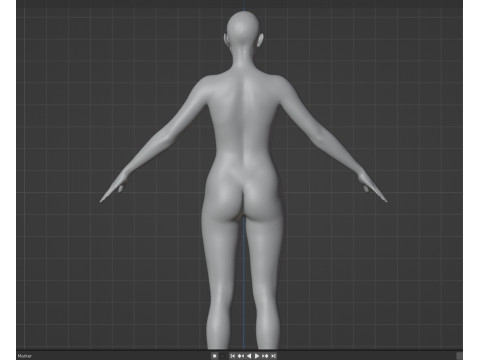
Task: Jump to the previous keyframe
Action: (x=241, y=356)
